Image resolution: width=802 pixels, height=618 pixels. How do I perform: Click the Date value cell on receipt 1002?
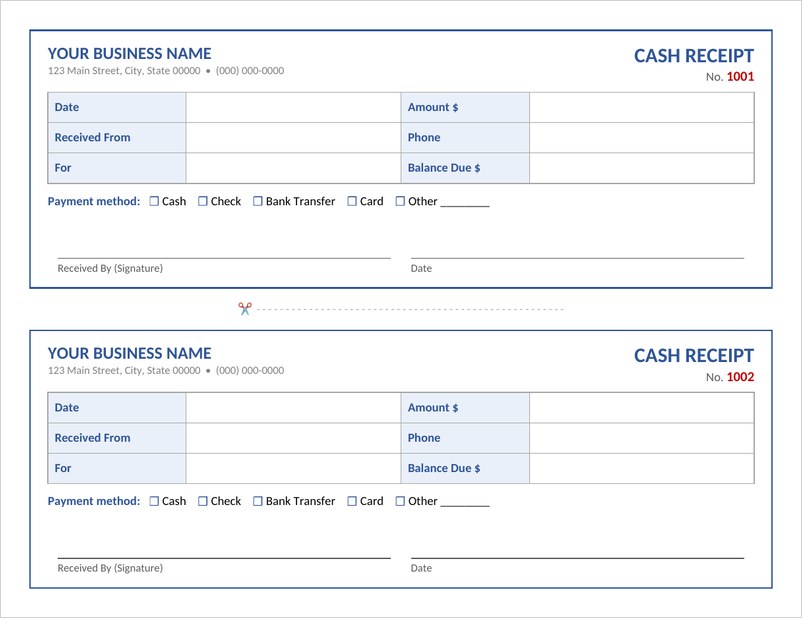click(293, 408)
